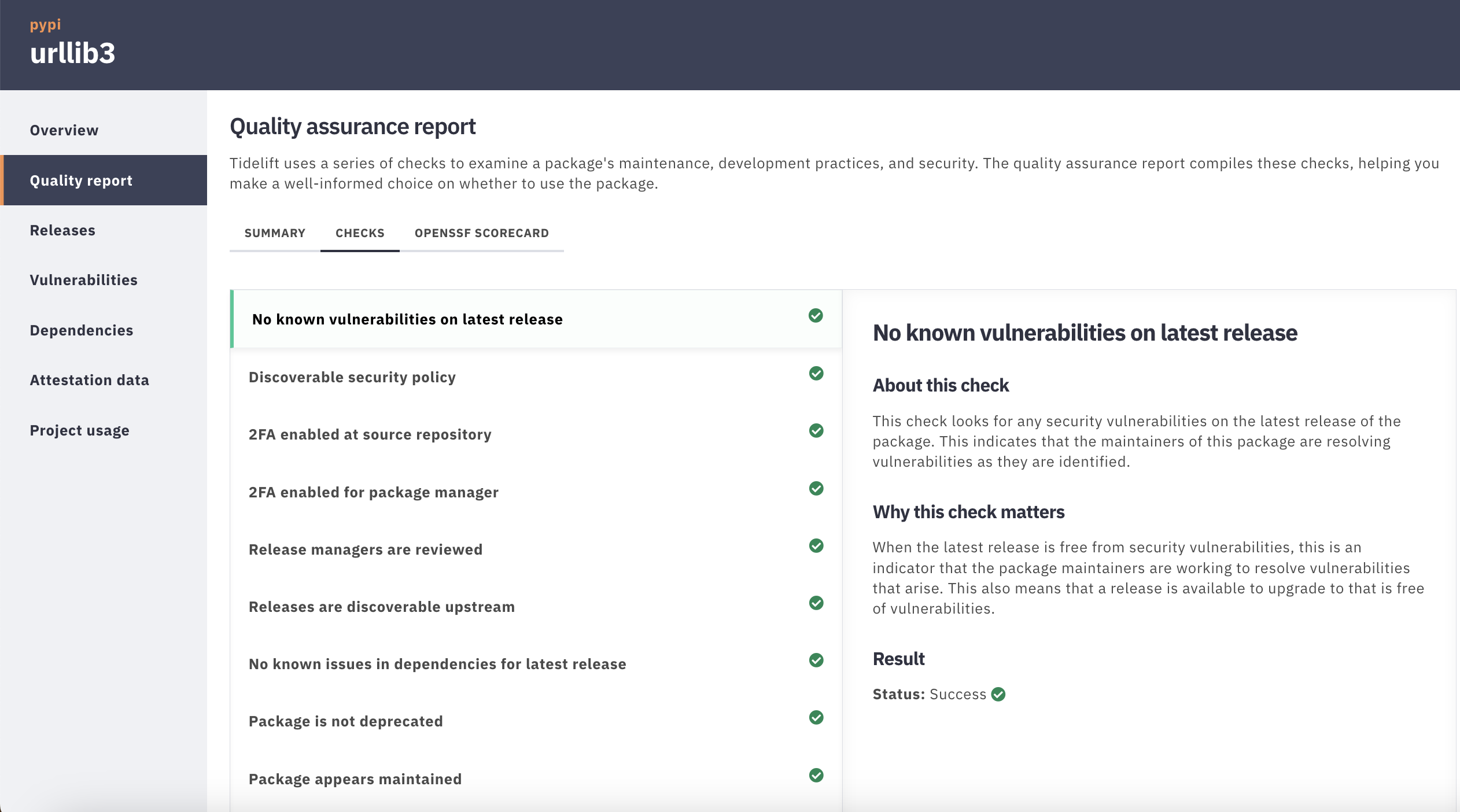The width and height of the screenshot is (1460, 812).
Task: Click the checkmark beside Package appears maintained
Action: pyautogui.click(x=816, y=775)
